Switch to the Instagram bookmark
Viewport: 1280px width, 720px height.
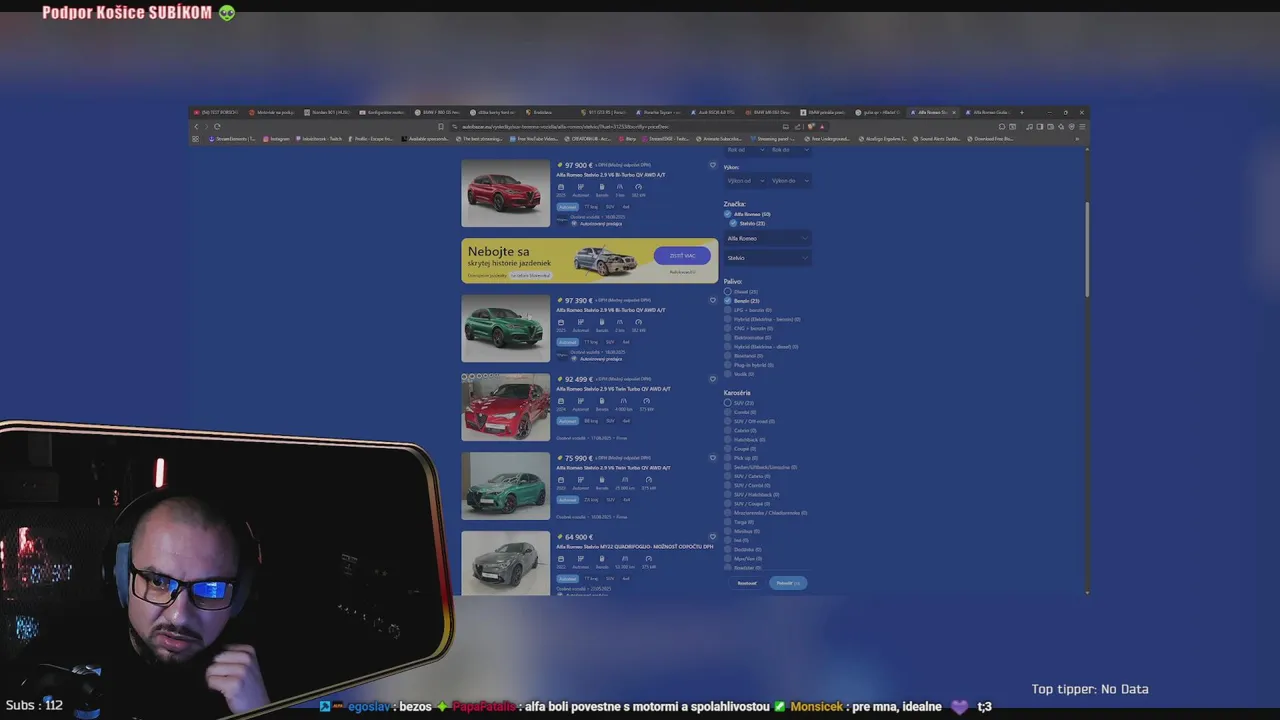(x=276, y=139)
